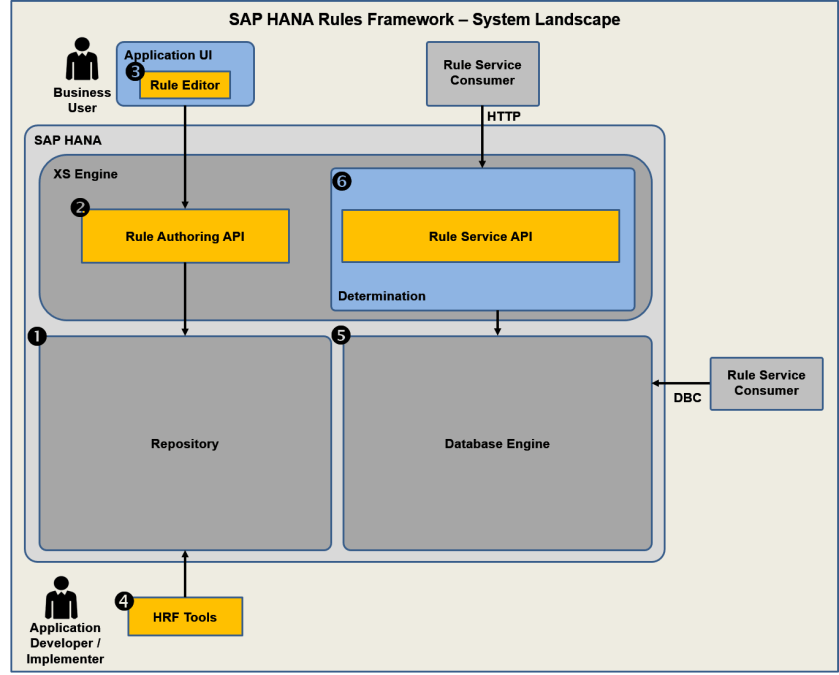Click the Application Developer person icon
839x675 pixels.
click(x=62, y=597)
